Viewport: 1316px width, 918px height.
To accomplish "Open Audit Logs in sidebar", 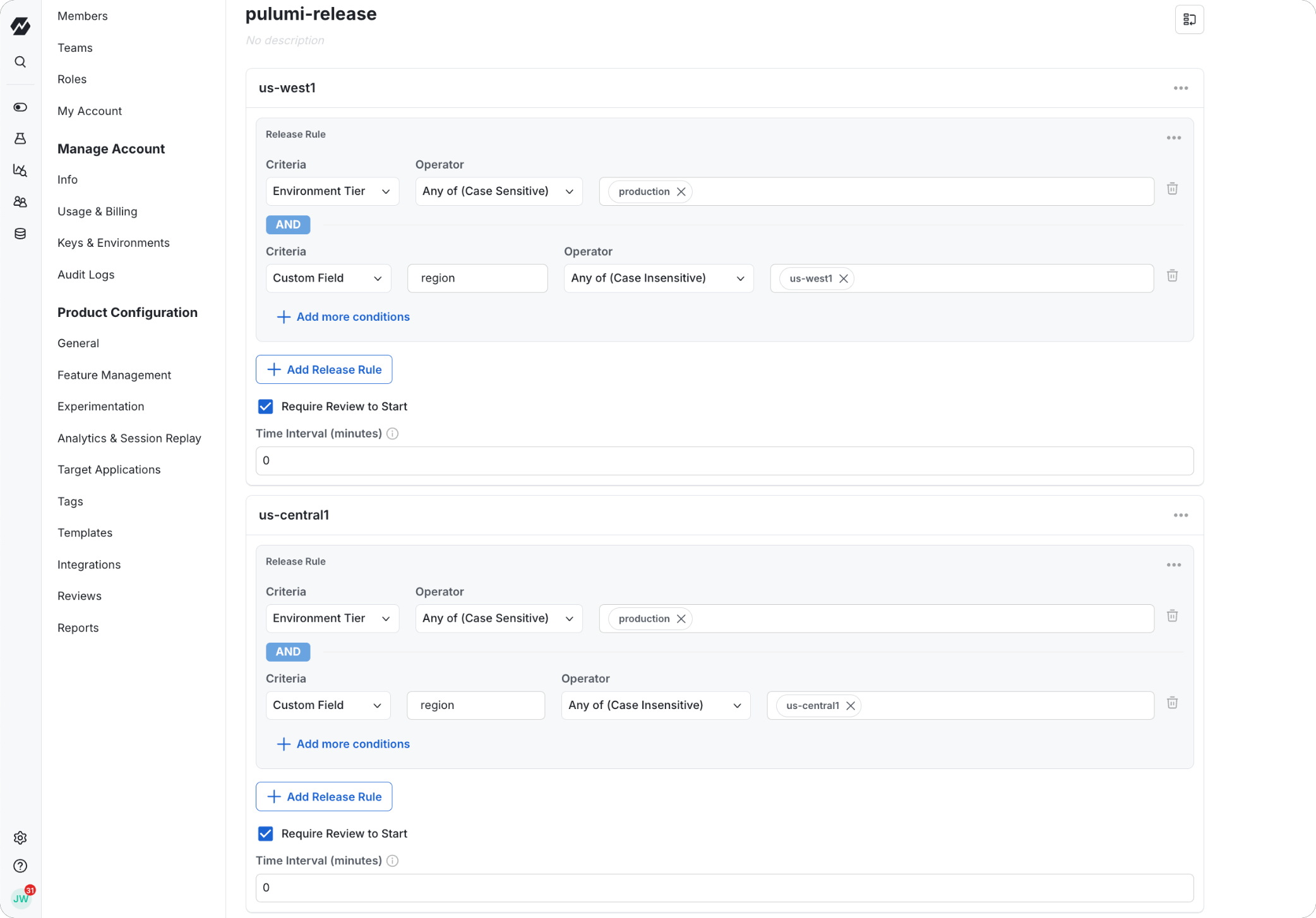I will (86, 275).
